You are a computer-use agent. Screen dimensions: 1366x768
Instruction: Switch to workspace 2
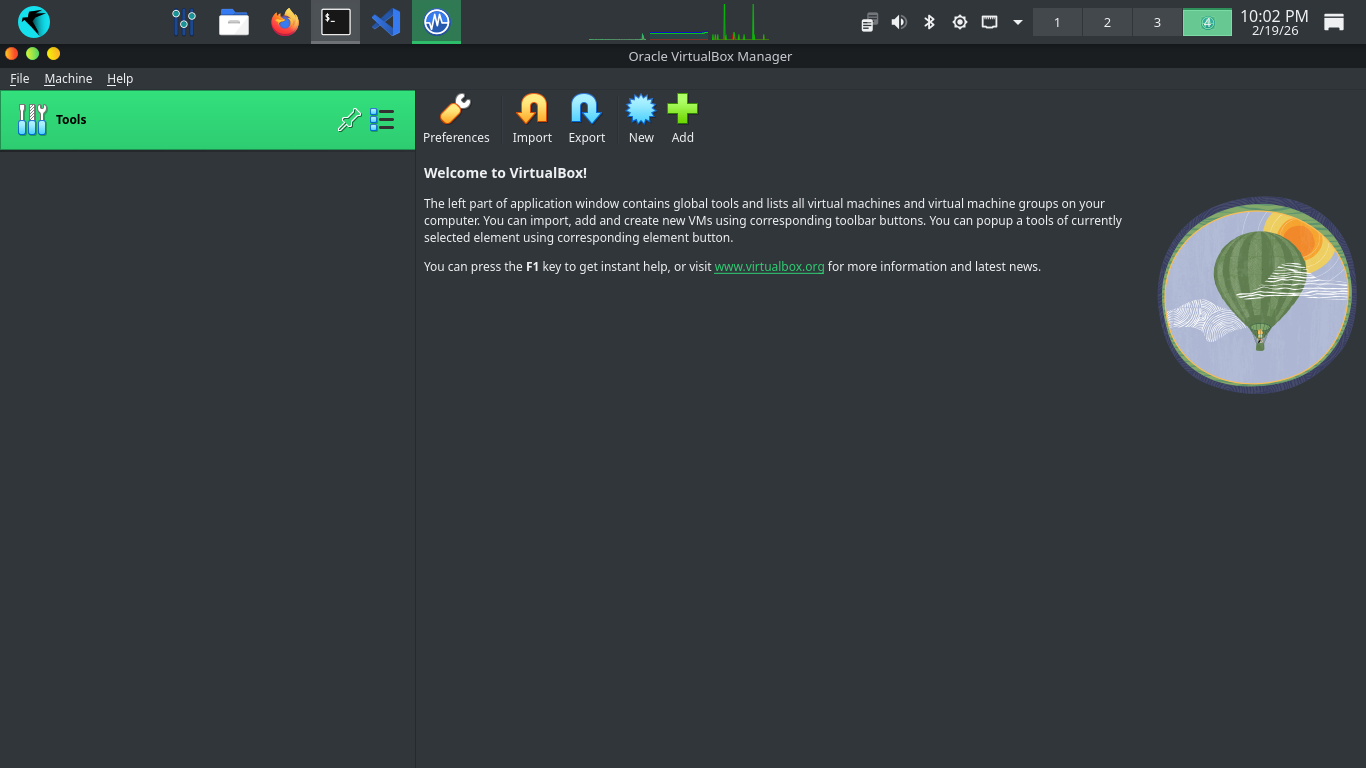point(1107,22)
